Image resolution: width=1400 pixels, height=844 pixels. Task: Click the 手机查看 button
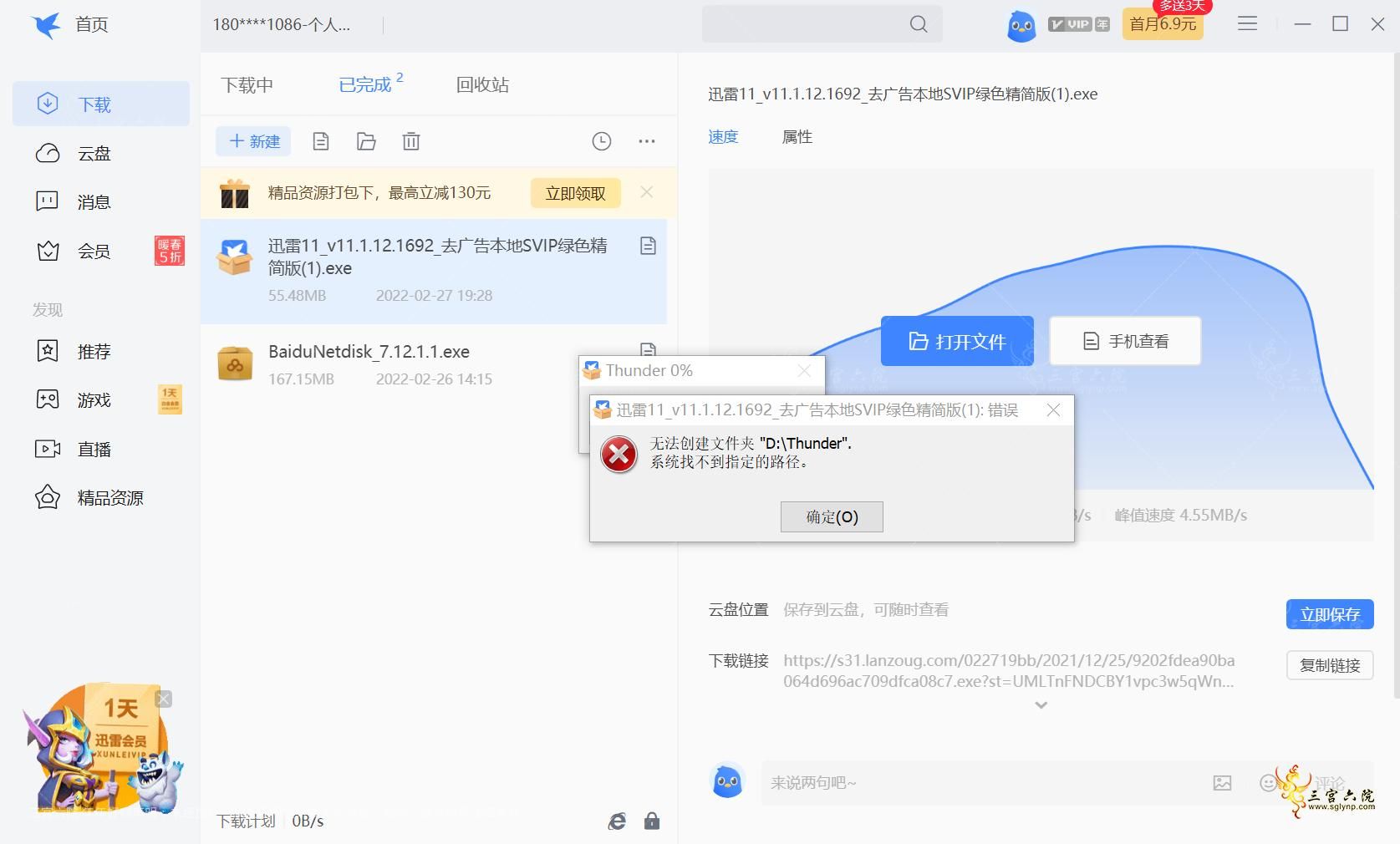1125,341
